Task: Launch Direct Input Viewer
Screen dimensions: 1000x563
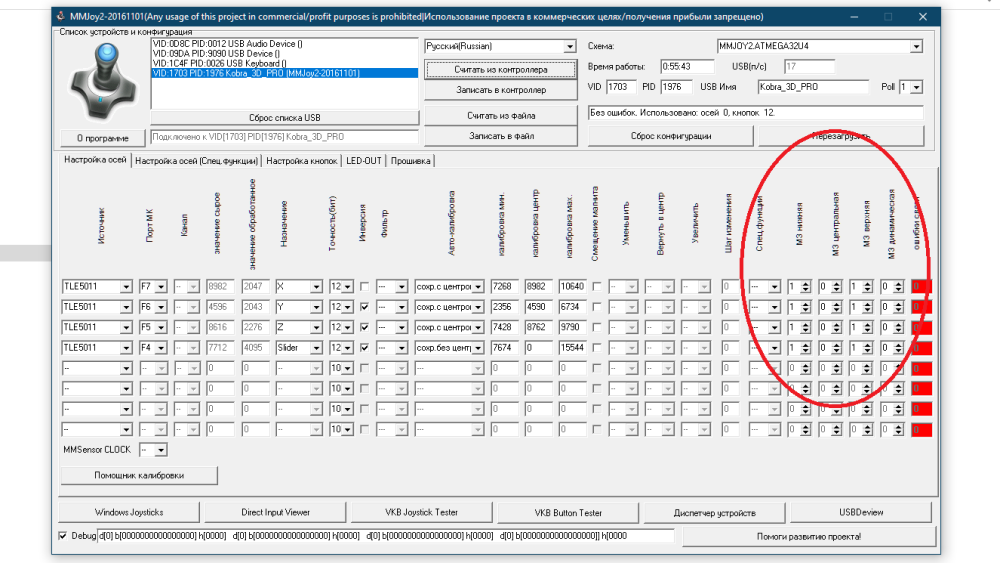Action: (x=276, y=512)
